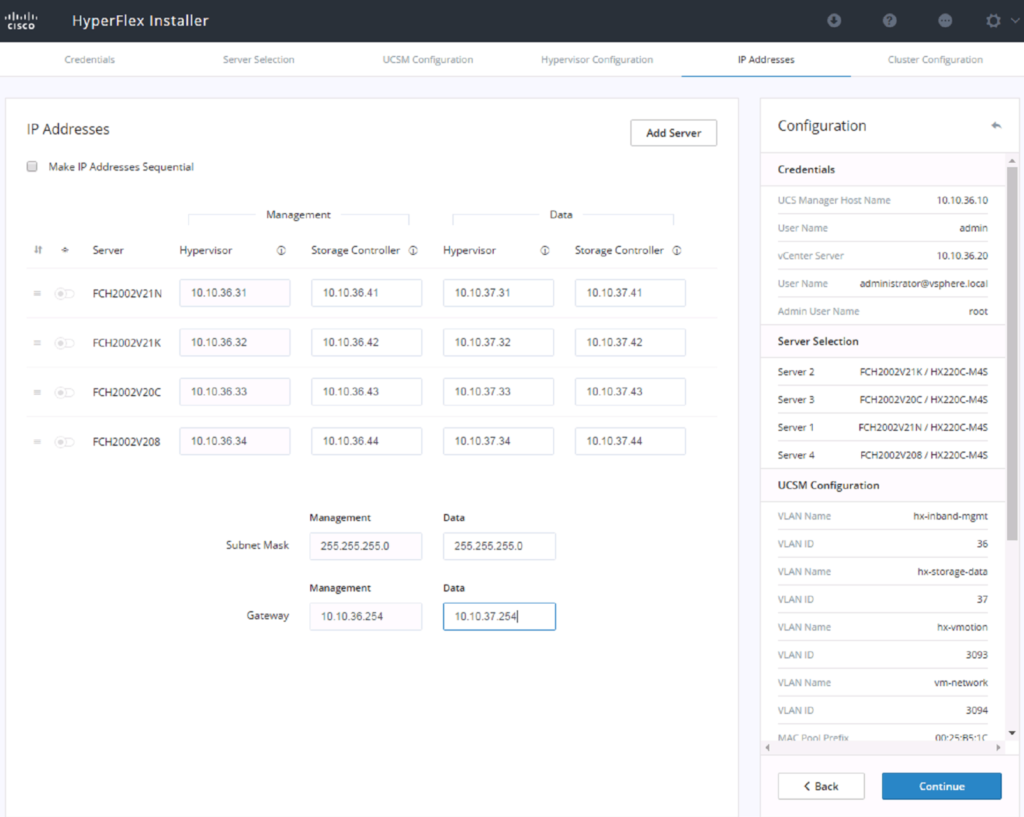Go to the Credentials tab

(89, 59)
